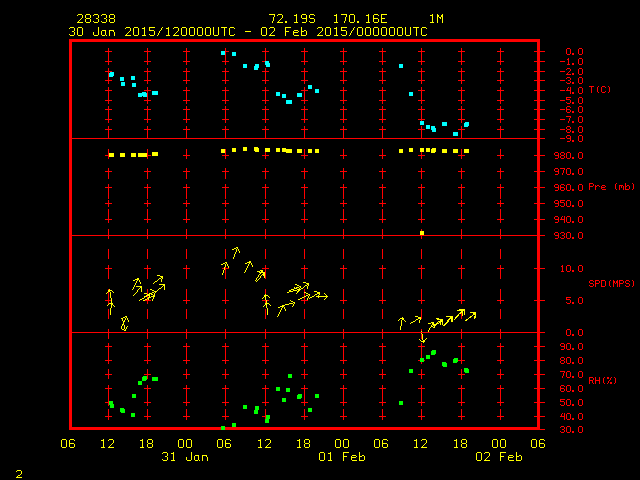Click the downward-pointing wind arrow below the 0.0 line
Screen dimensions: 640x480
click(423, 337)
